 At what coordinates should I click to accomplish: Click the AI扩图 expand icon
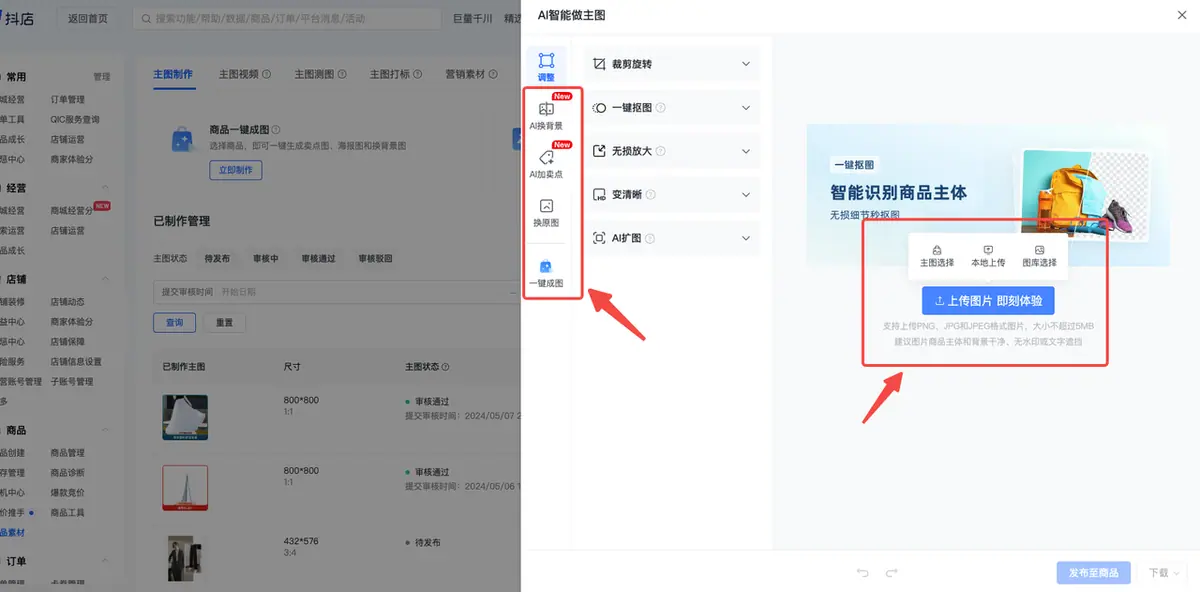[x=599, y=238]
